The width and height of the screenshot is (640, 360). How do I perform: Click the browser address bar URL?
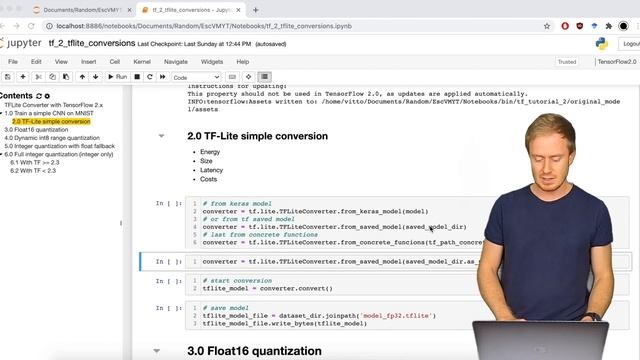pyautogui.click(x=204, y=26)
